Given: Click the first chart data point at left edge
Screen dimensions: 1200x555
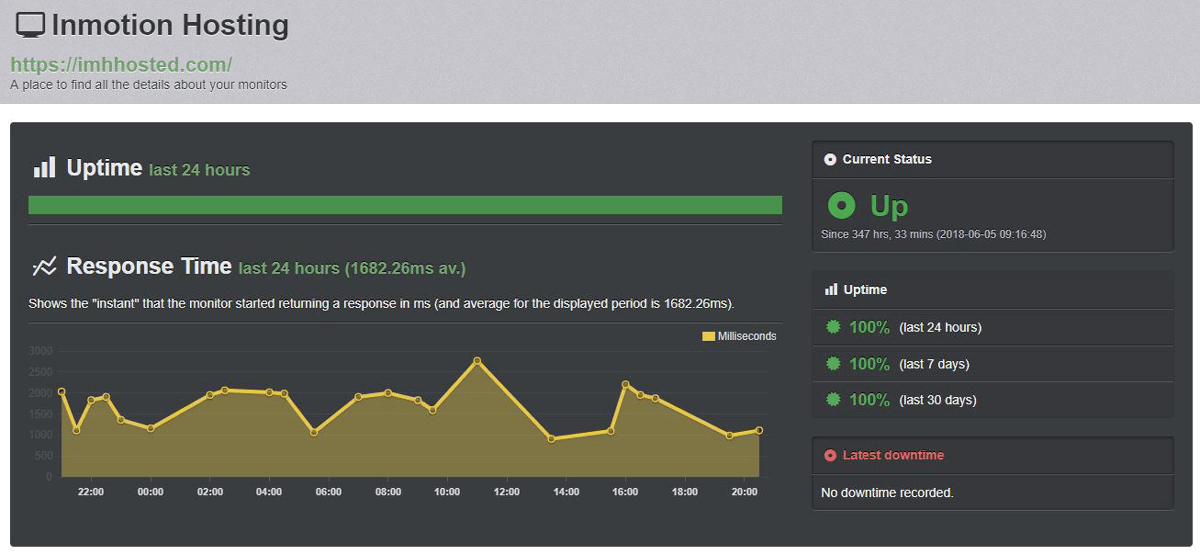Looking at the screenshot, I should pos(61,392).
